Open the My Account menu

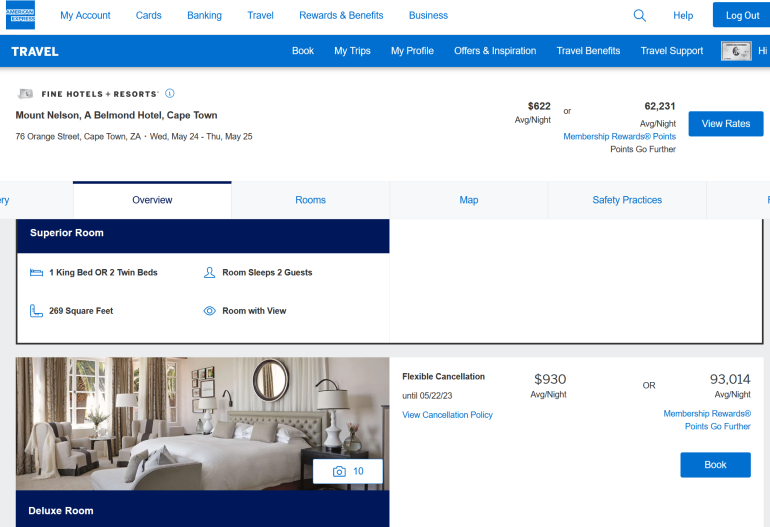point(85,15)
